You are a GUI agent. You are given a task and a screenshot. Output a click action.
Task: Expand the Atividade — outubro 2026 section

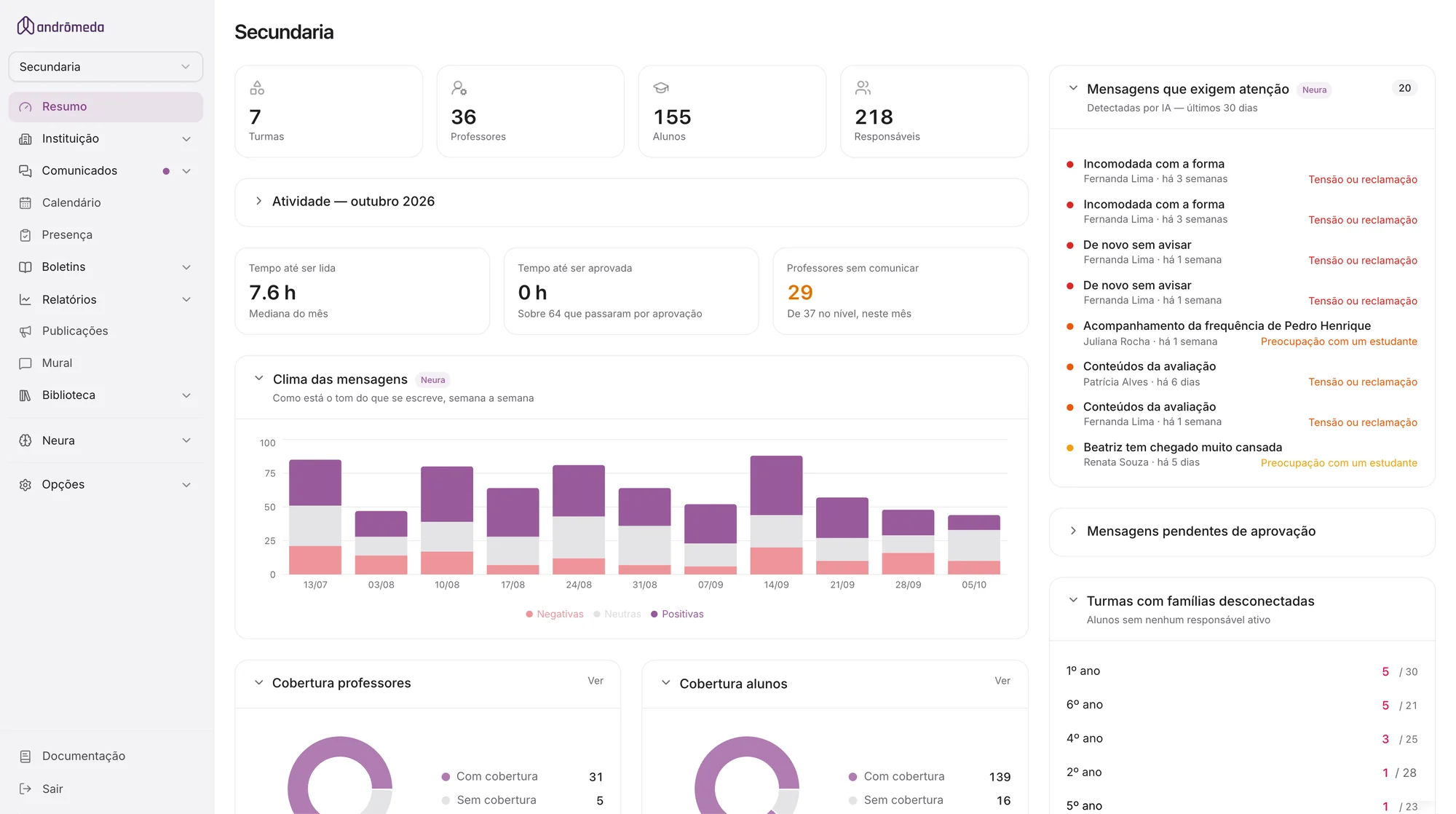coord(258,201)
